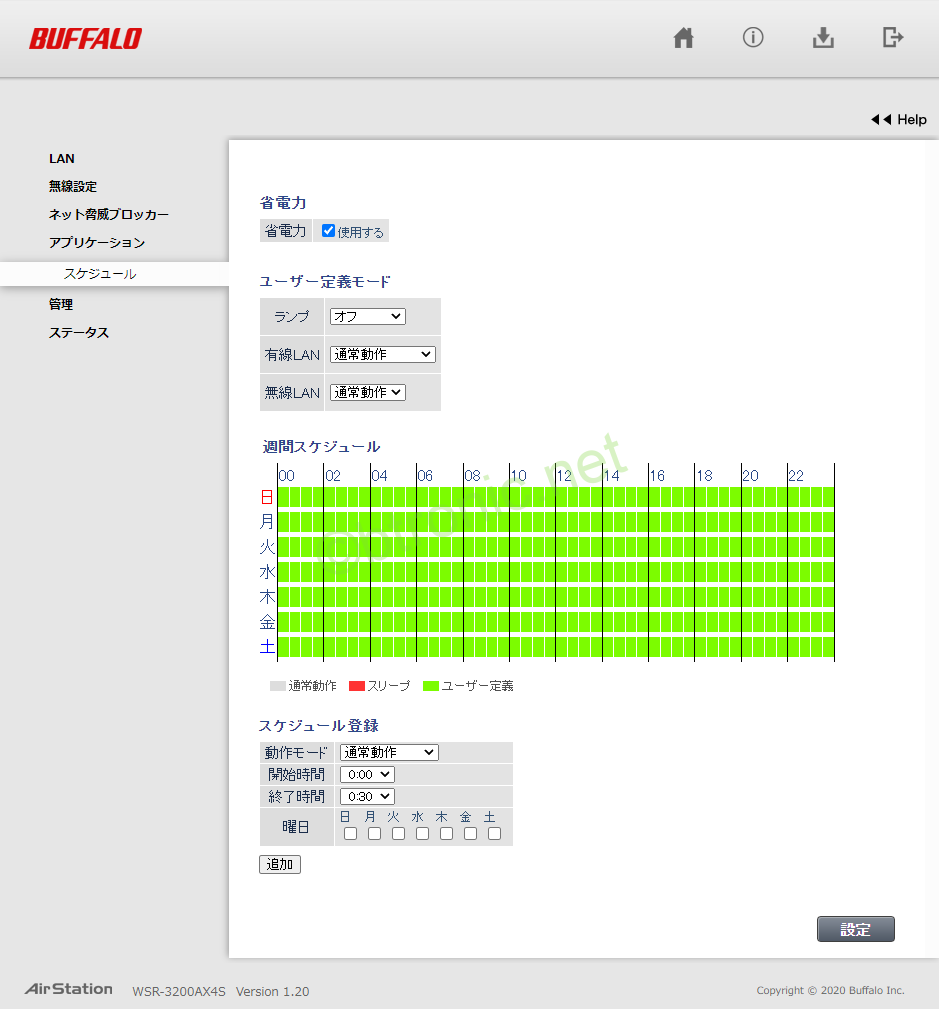Check the 土 (Saturday) weekday checkbox
The height and width of the screenshot is (1009, 939).
click(494, 833)
